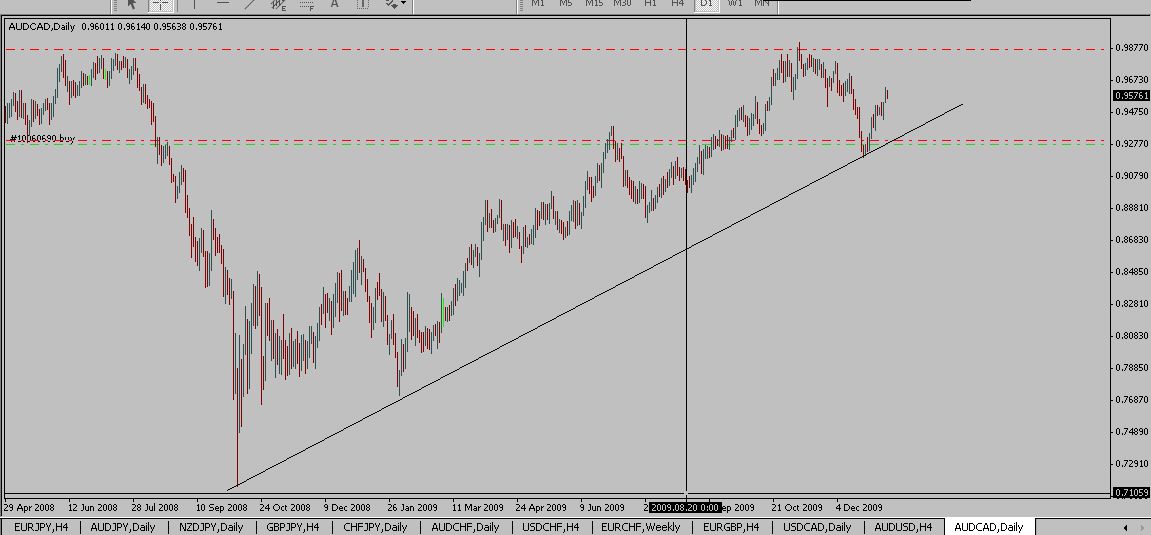1151x535 pixels.
Task: Switch timeframe to H4
Action: pos(678,4)
